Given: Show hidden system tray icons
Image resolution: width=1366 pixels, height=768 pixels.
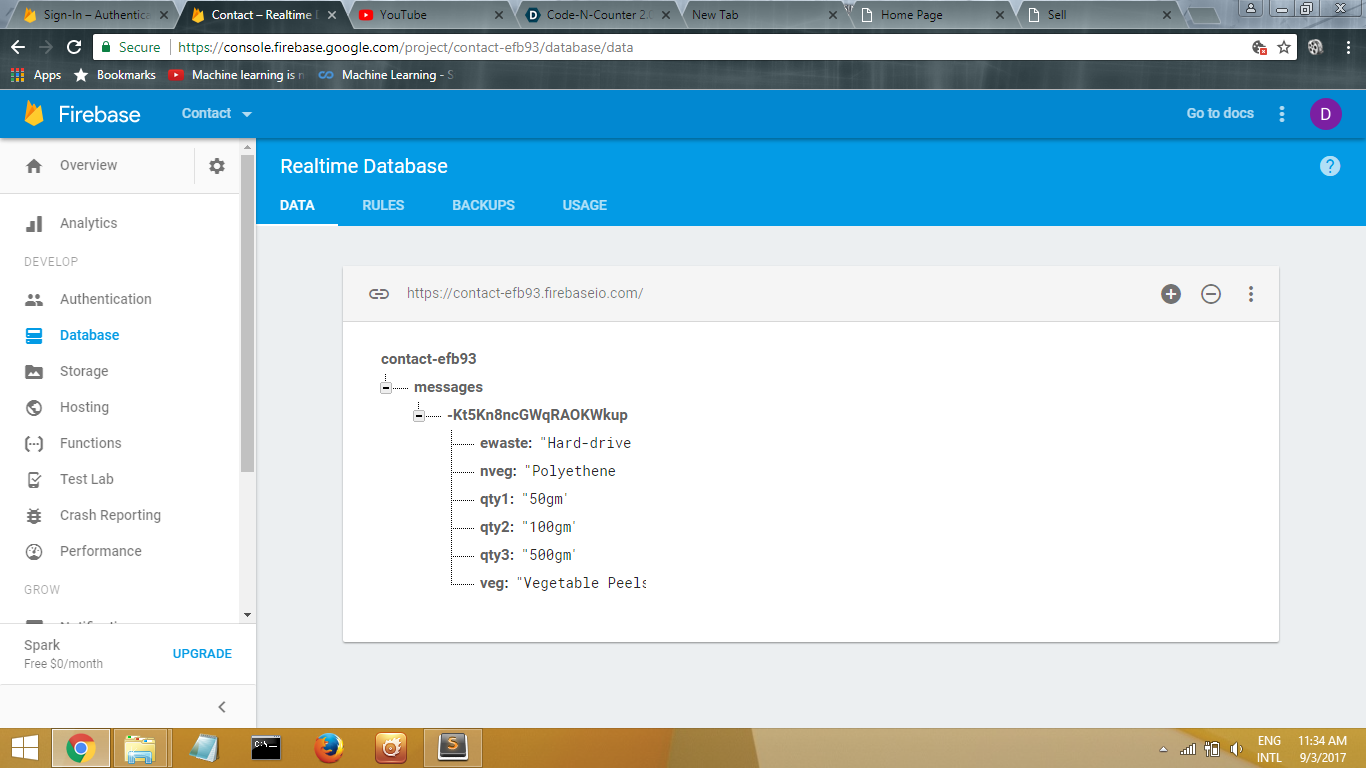Looking at the screenshot, I should [x=1162, y=749].
